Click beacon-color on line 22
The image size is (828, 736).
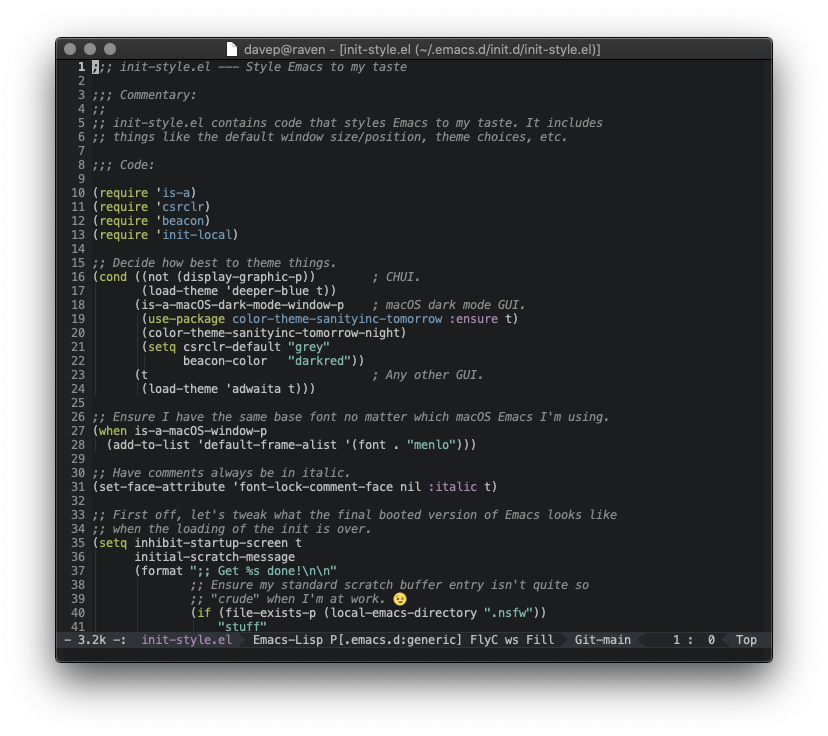225,361
